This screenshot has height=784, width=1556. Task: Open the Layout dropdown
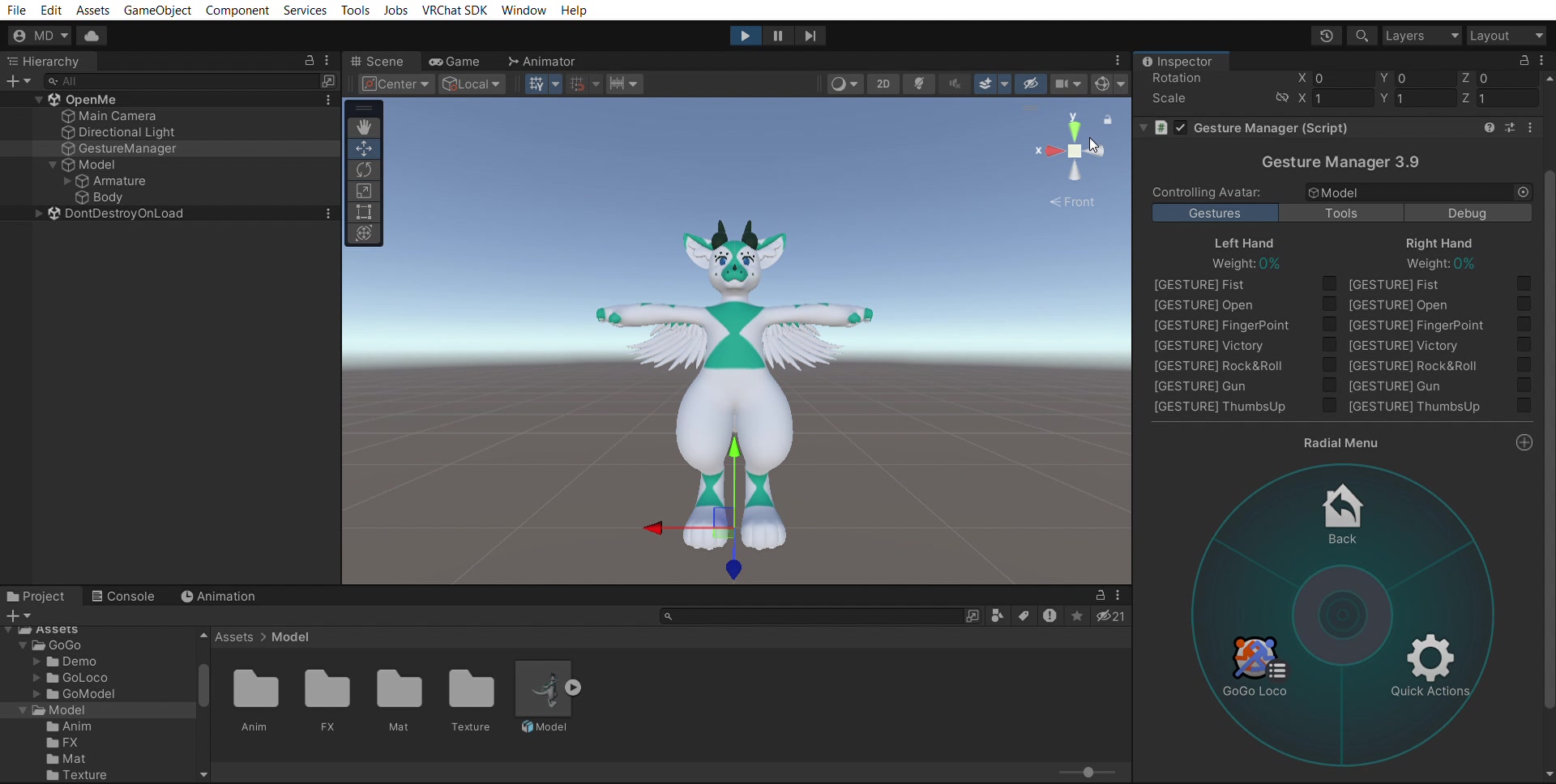1506,36
